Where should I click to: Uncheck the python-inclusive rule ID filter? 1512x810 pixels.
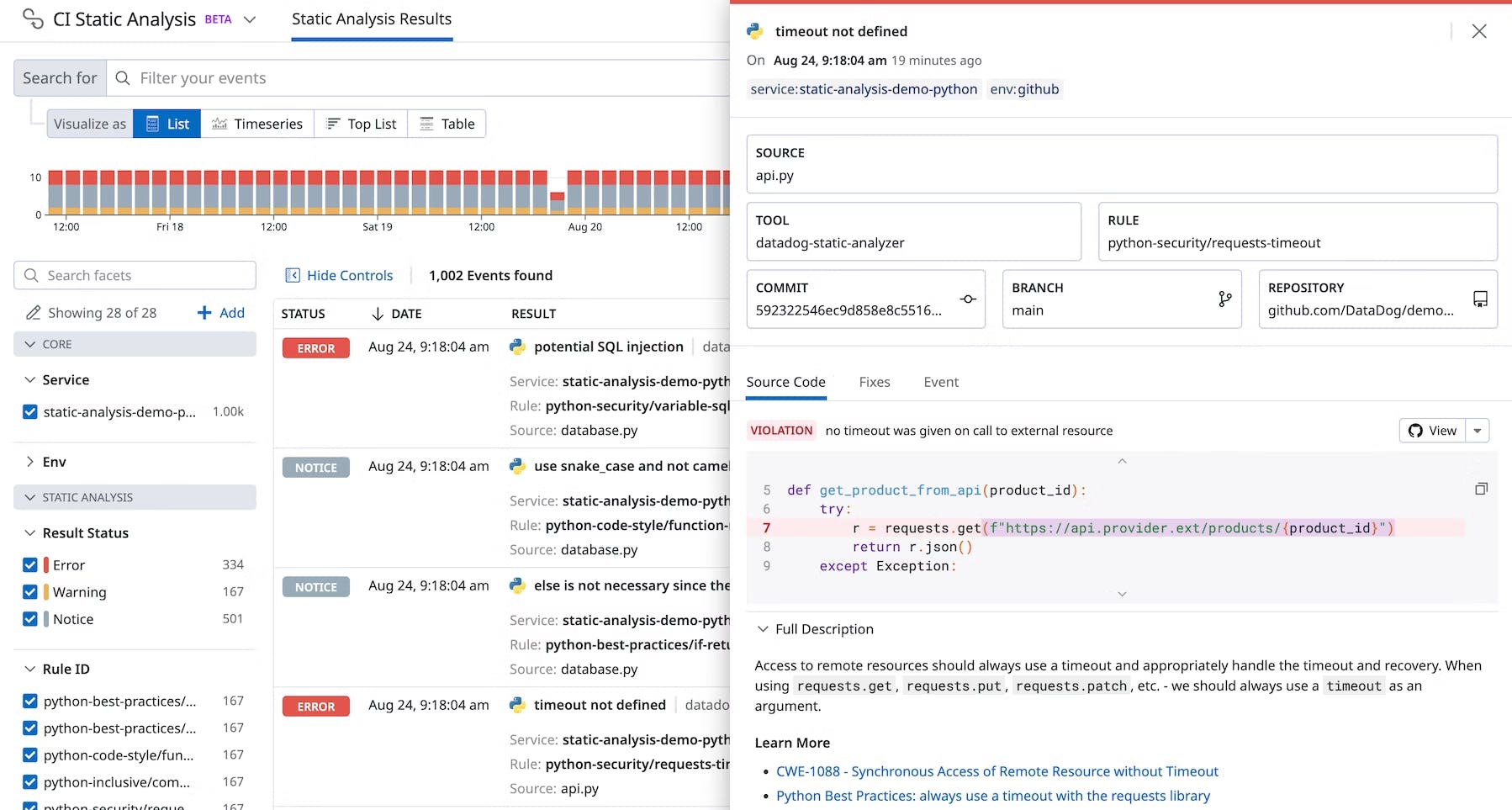(30, 782)
